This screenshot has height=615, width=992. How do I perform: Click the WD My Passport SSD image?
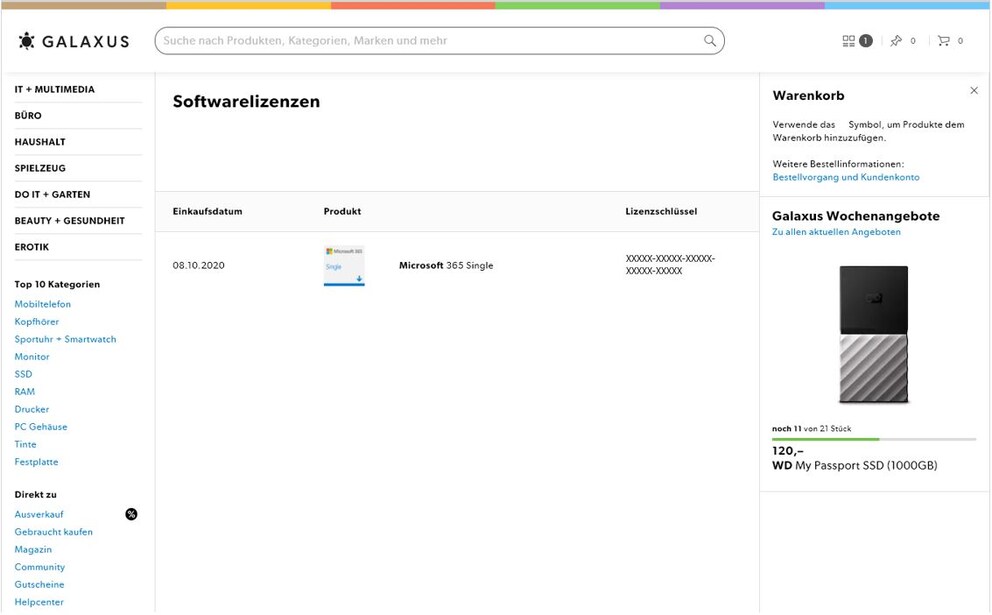[x=874, y=335]
